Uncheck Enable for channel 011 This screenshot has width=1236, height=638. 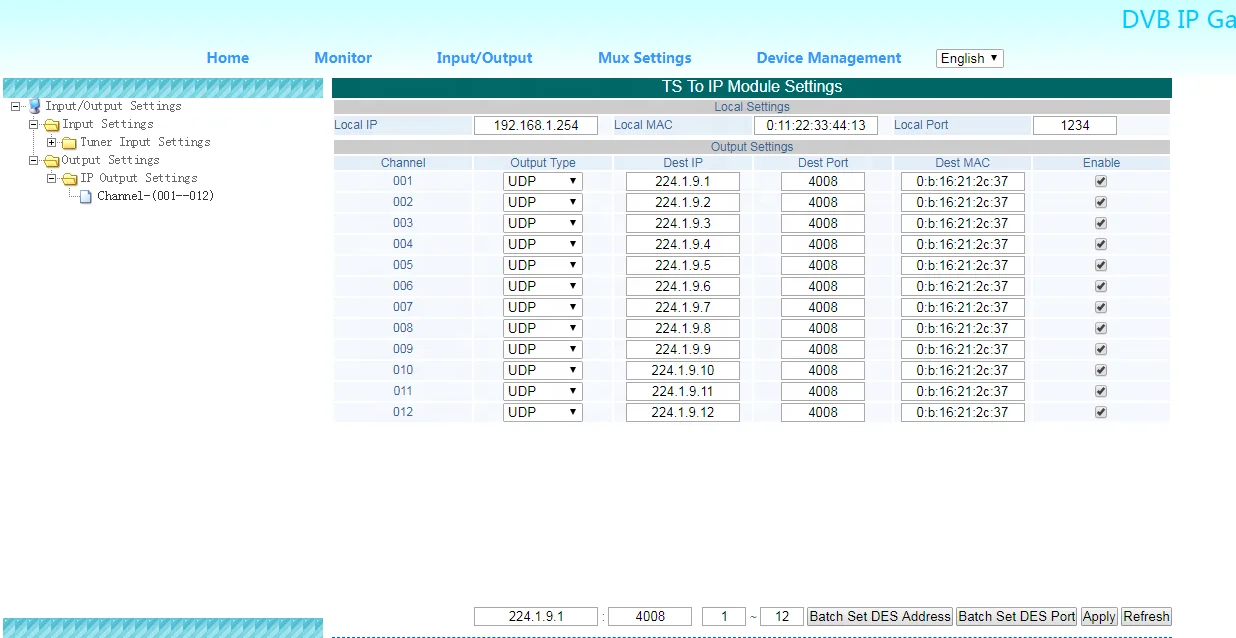pyautogui.click(x=1101, y=391)
